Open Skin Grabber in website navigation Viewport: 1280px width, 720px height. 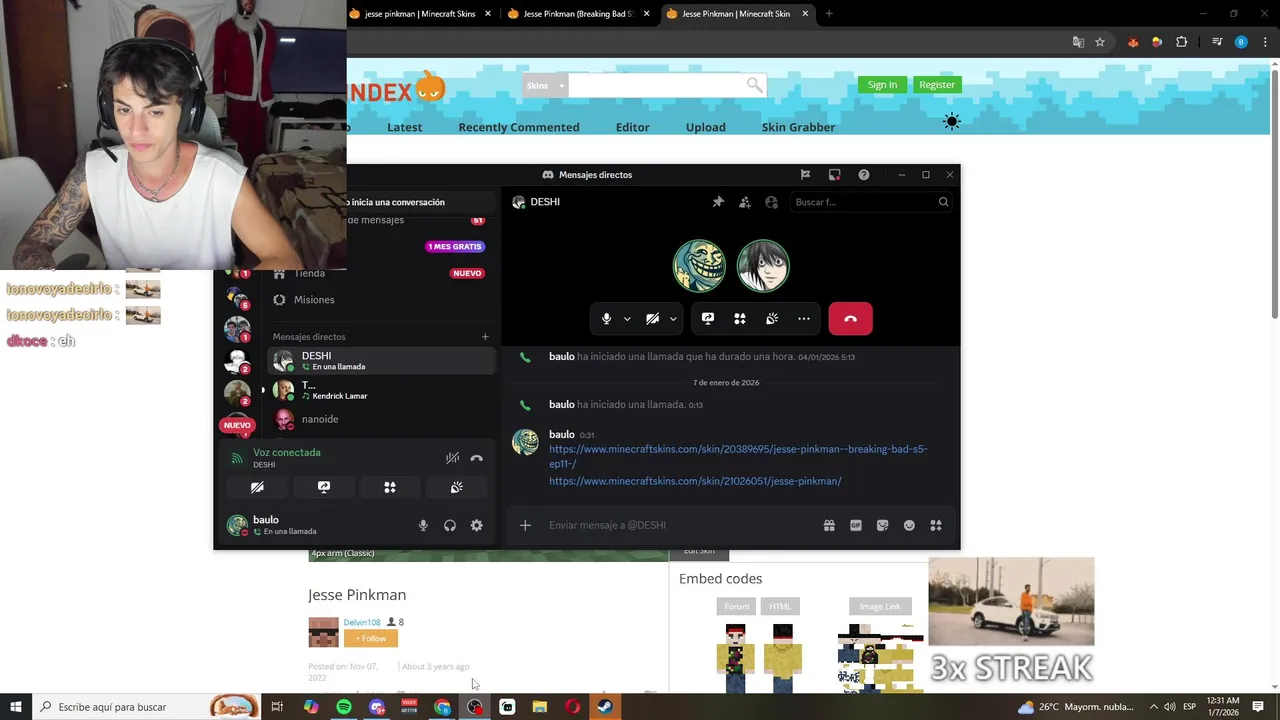tap(798, 127)
